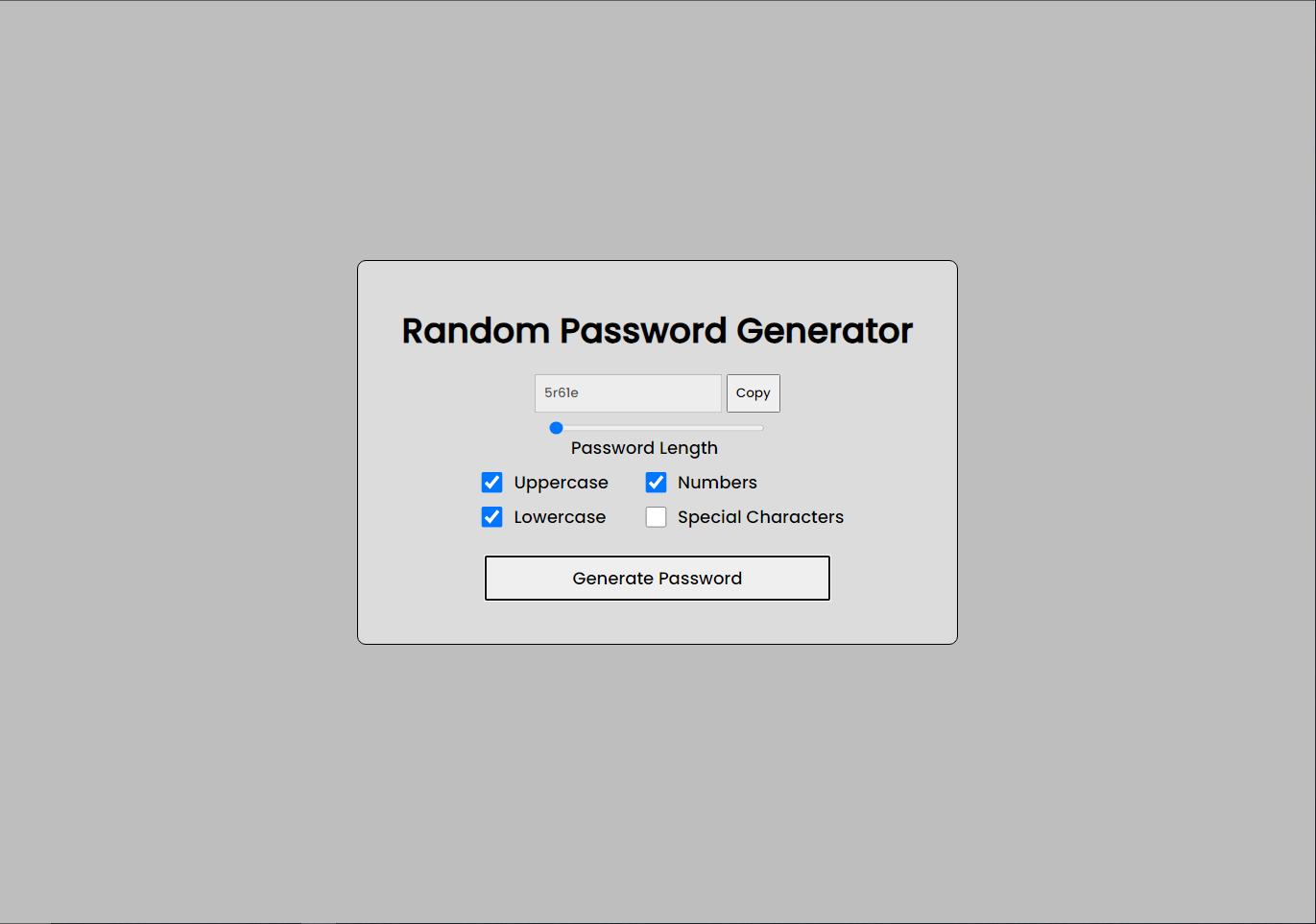Click the "Lowercase" label text
Viewport: 1316px width, 924px height.
coord(560,517)
